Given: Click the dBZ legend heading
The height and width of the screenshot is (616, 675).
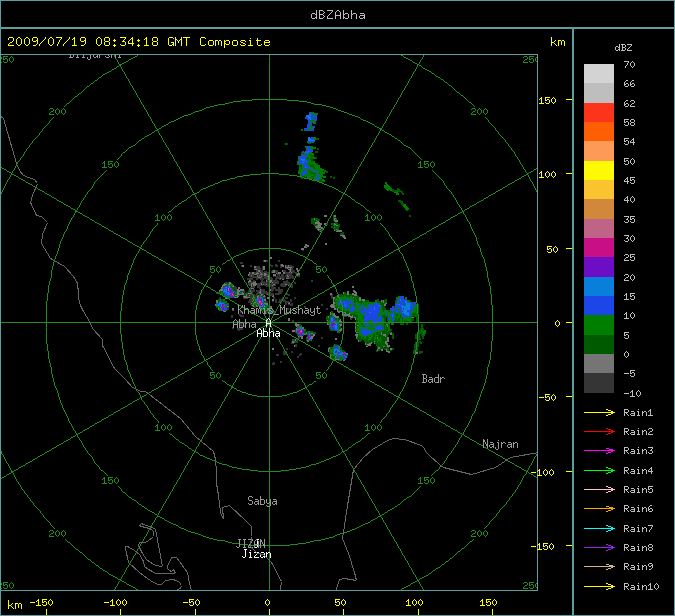Looking at the screenshot, I should click(623, 48).
